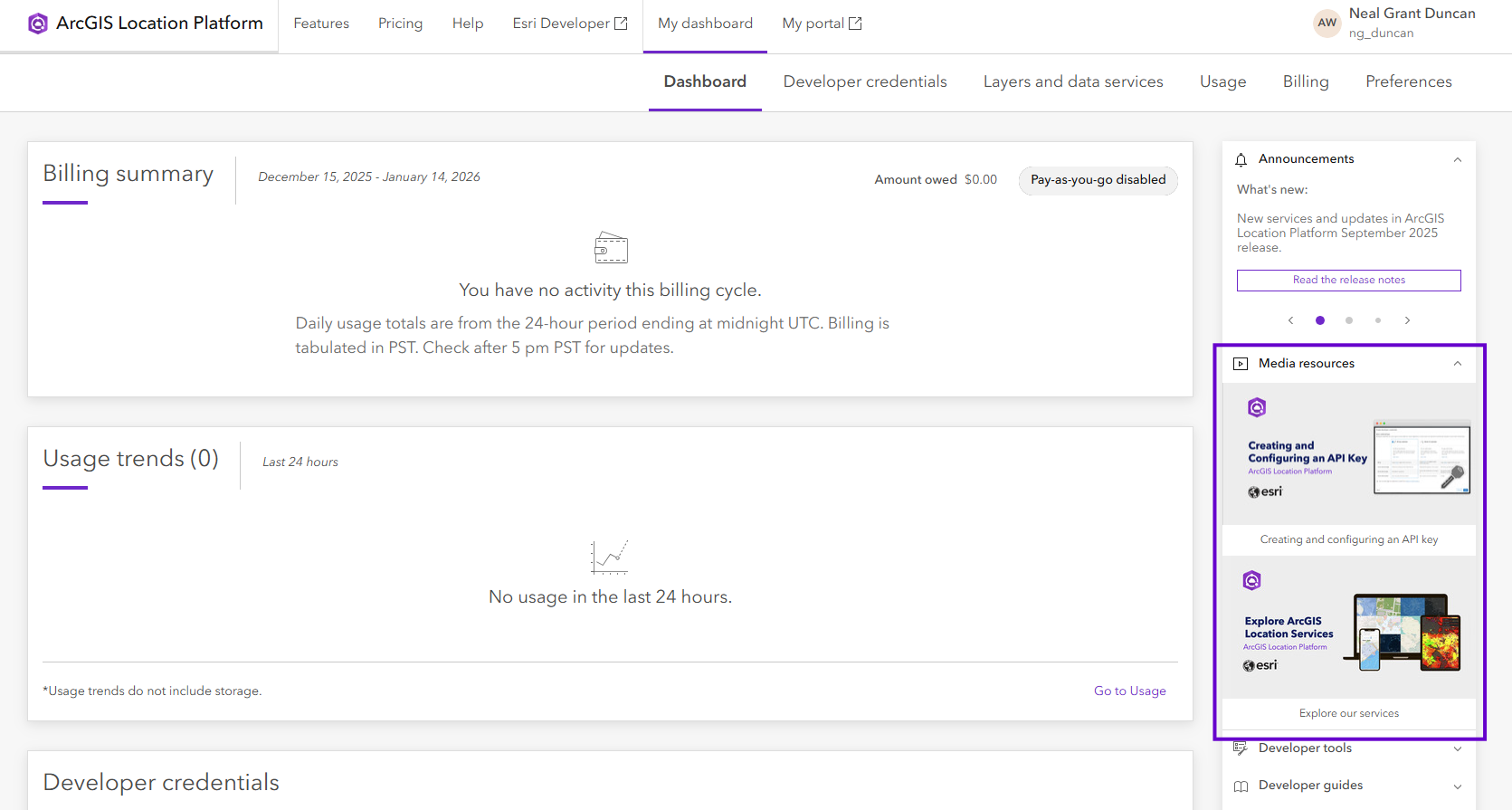Viewport: 1512px width, 810px height.
Task: Click the Developer tools panel icon
Action: [x=1241, y=748]
